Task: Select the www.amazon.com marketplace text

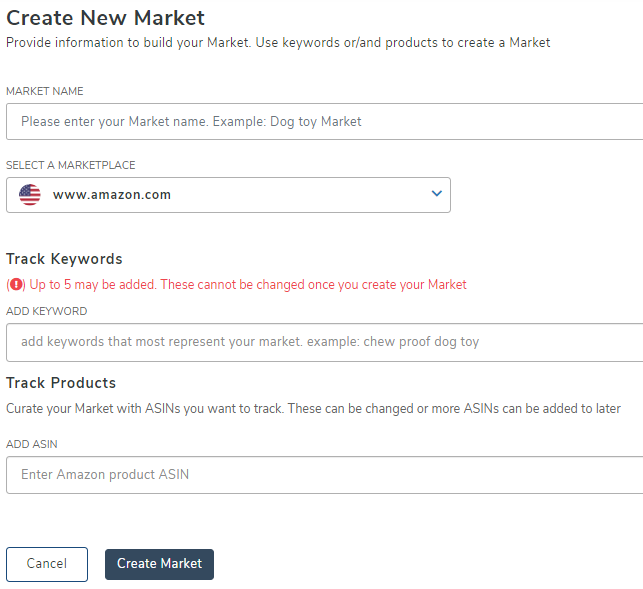Action: pyautogui.click(x=112, y=195)
